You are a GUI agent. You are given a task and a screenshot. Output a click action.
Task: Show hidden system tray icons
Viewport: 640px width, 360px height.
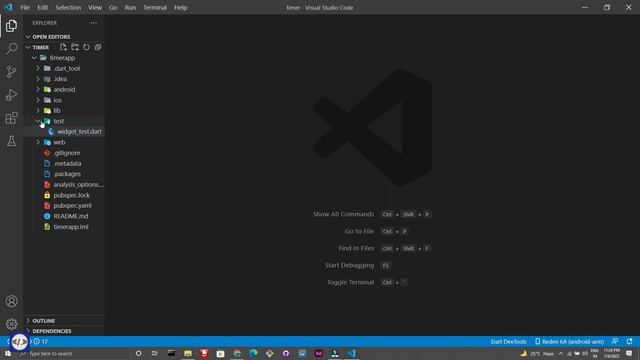pos(561,353)
